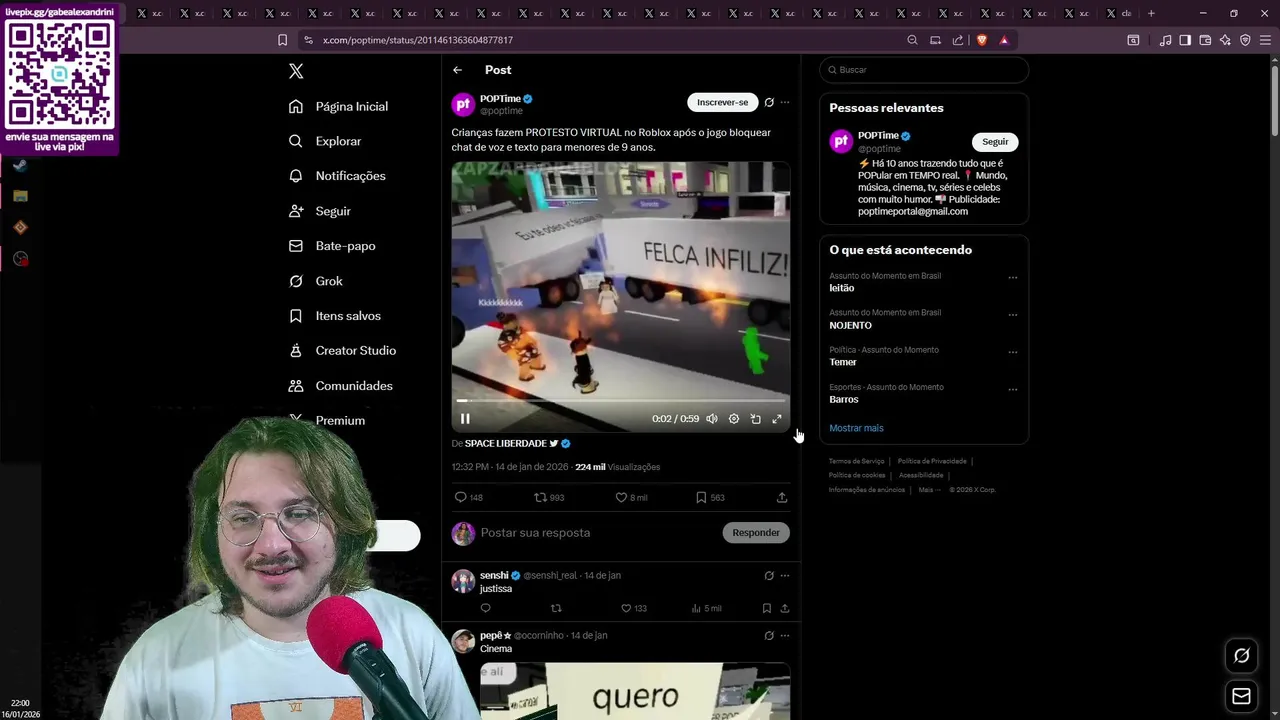Open more options for leitão trend
The height and width of the screenshot is (720, 1280).
[x=1013, y=278]
